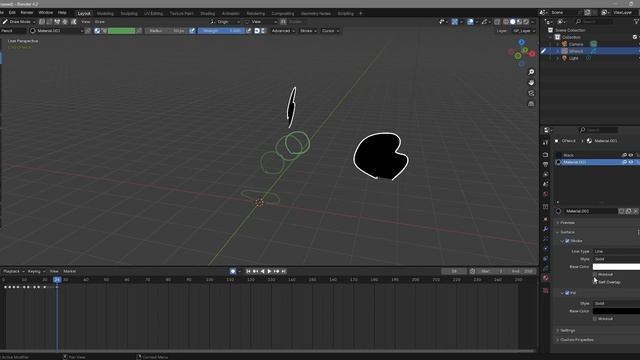Toggle X-ray icon in header
This screenshot has width=640, height=360.
click(x=497, y=22)
